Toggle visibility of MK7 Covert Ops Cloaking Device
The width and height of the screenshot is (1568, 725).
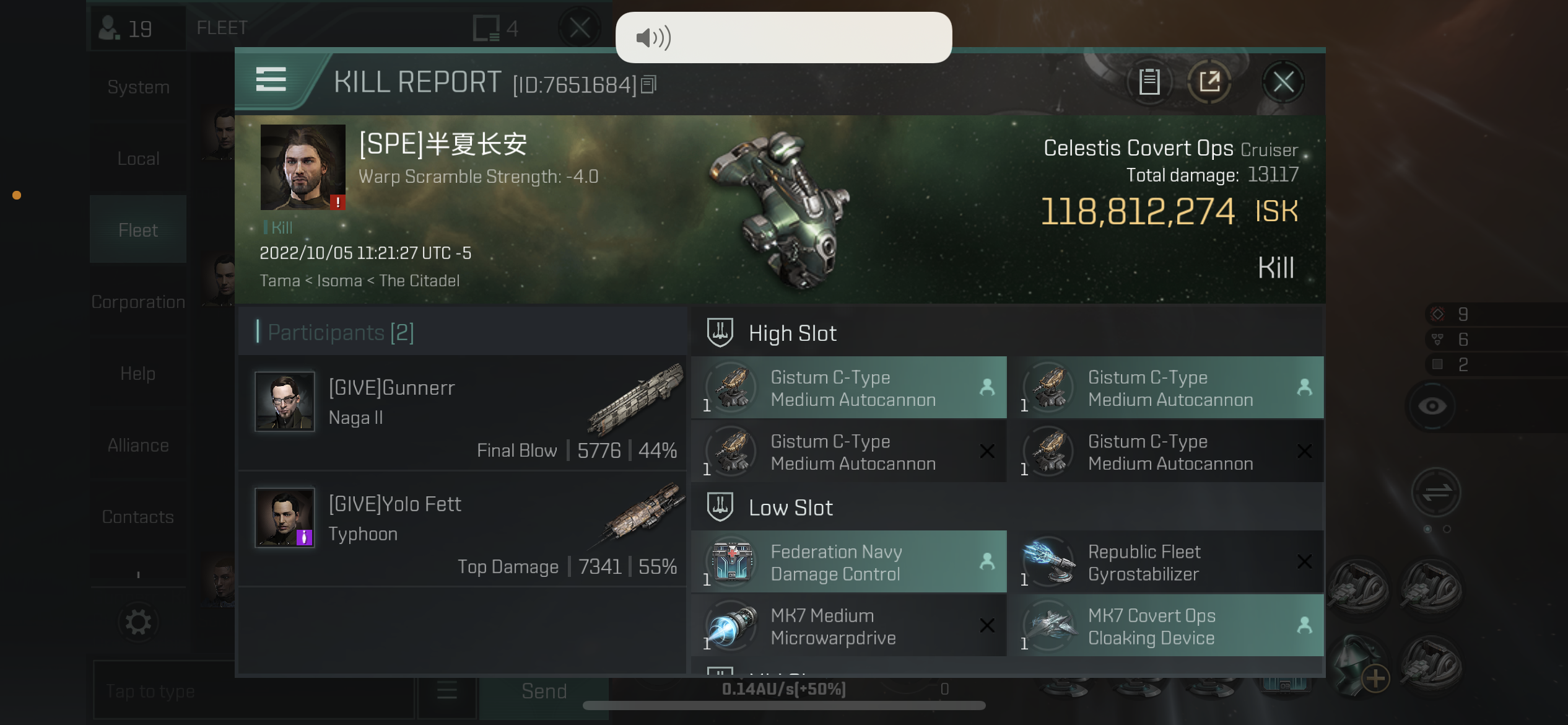coord(1303,624)
